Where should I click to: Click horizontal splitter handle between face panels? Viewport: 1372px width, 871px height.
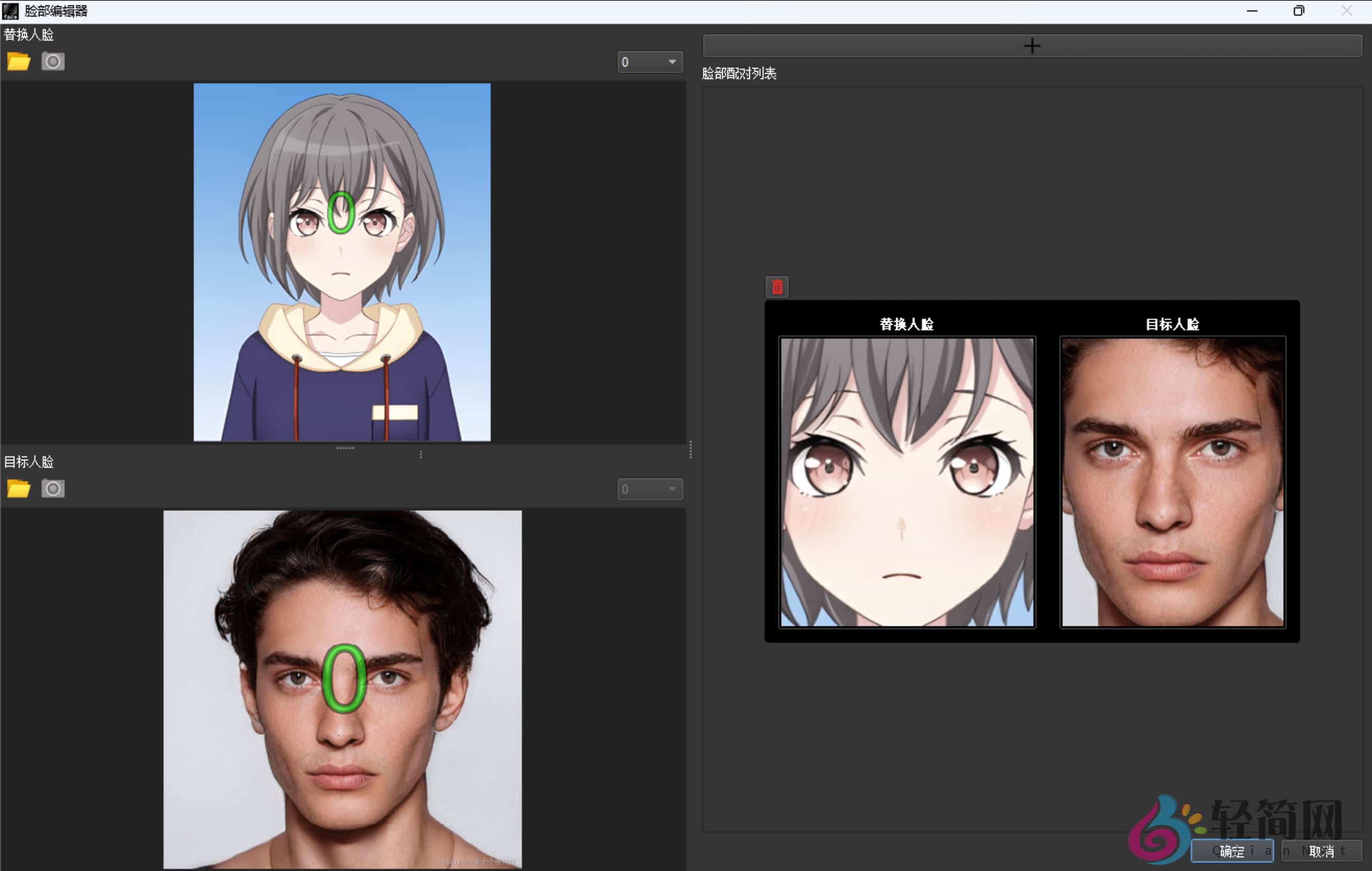345,449
